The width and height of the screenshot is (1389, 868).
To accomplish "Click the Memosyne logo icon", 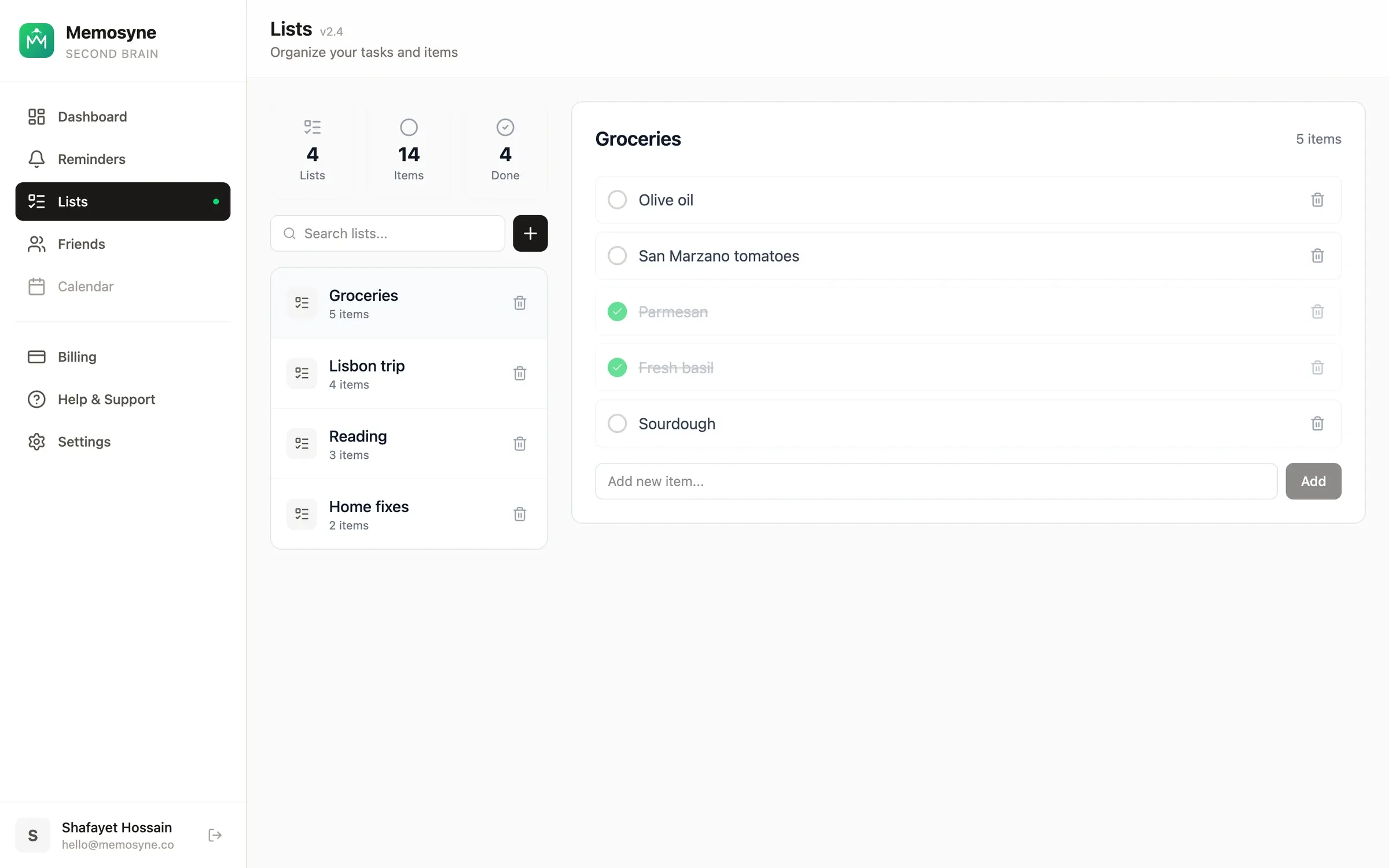I will pyautogui.click(x=36, y=41).
